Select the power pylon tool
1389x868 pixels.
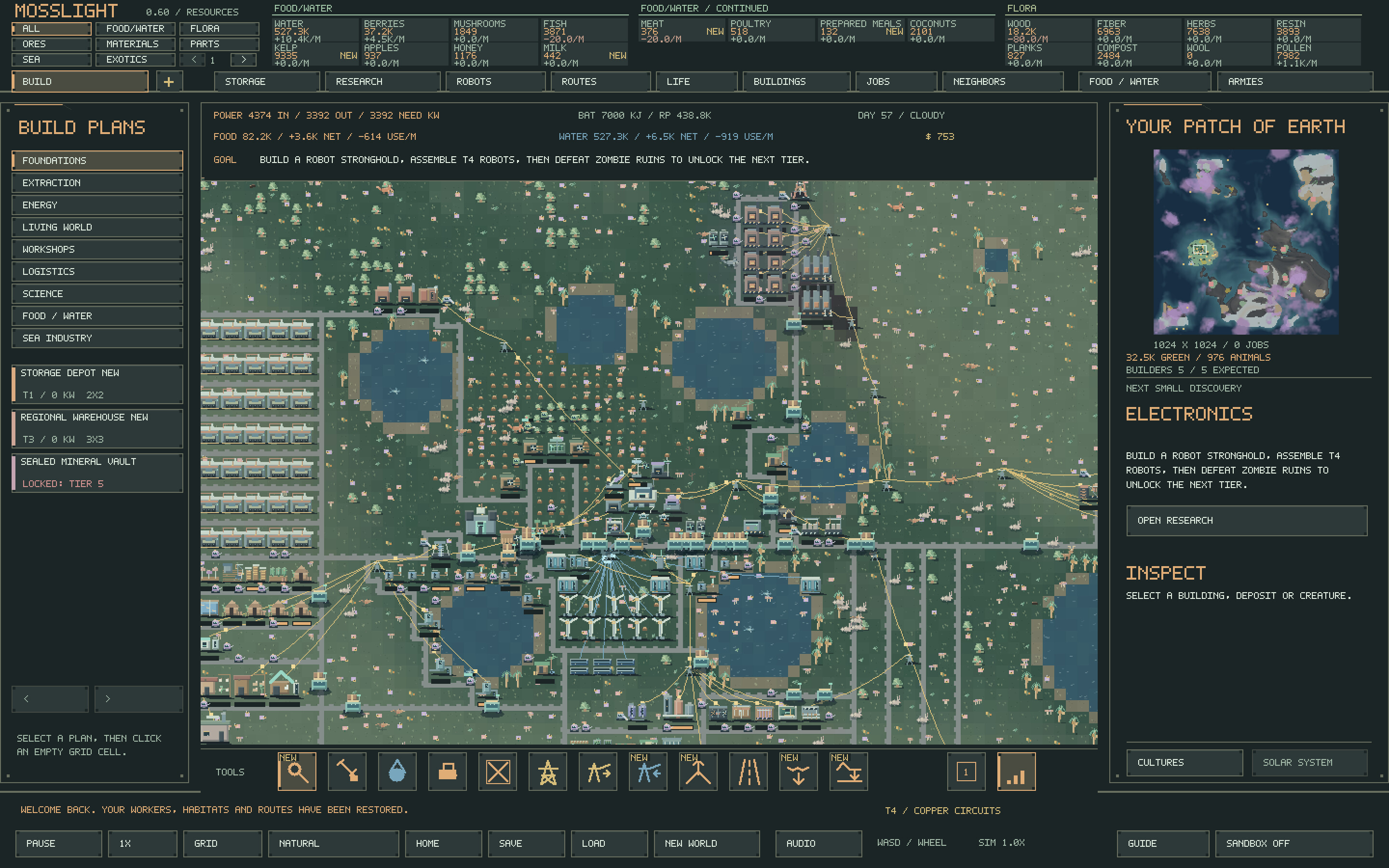tap(547, 772)
